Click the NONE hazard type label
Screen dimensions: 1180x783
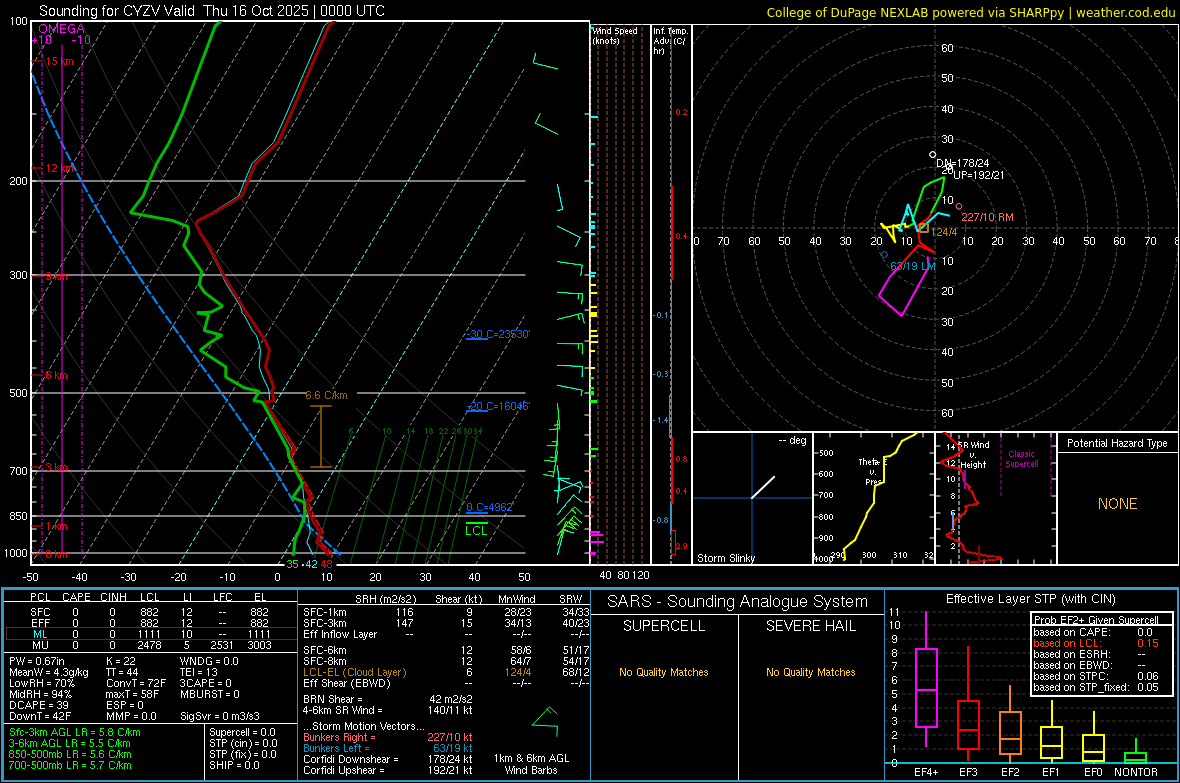pyautogui.click(x=1117, y=504)
